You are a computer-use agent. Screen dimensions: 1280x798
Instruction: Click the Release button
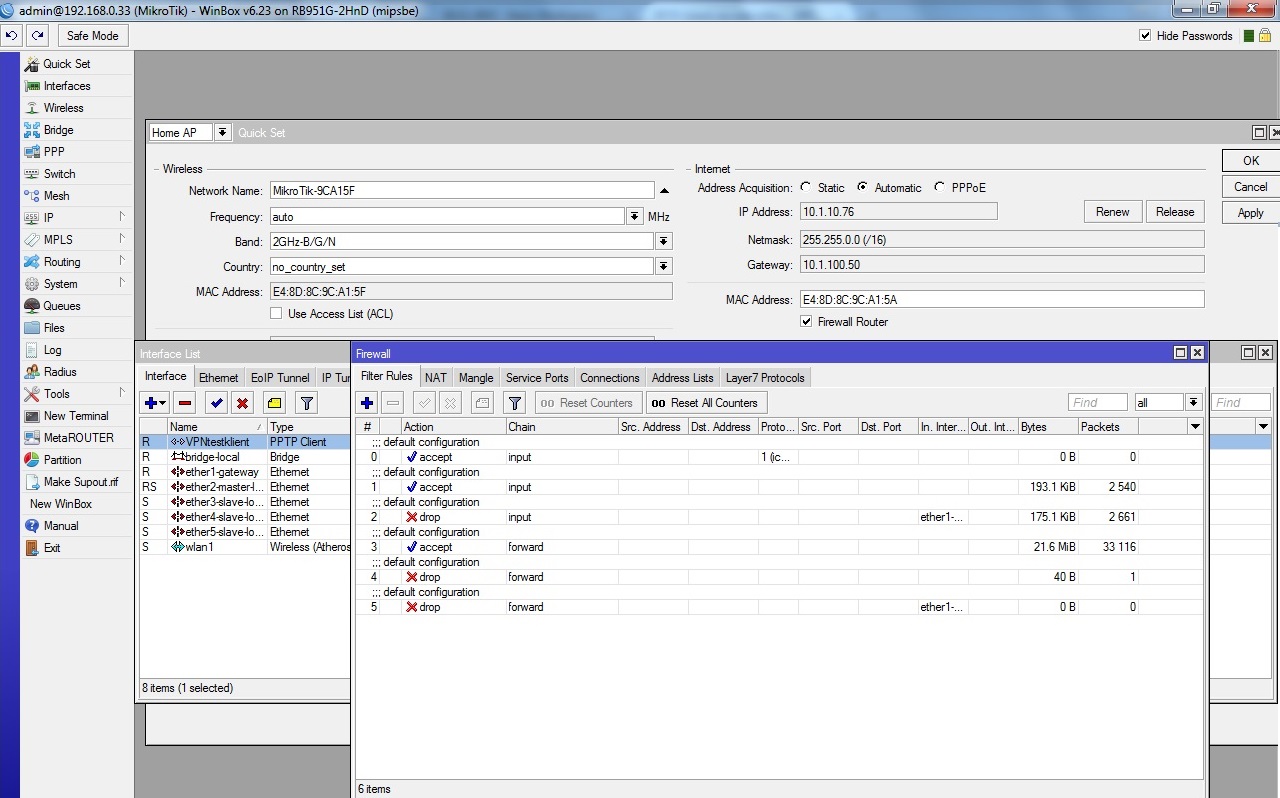[1175, 212]
